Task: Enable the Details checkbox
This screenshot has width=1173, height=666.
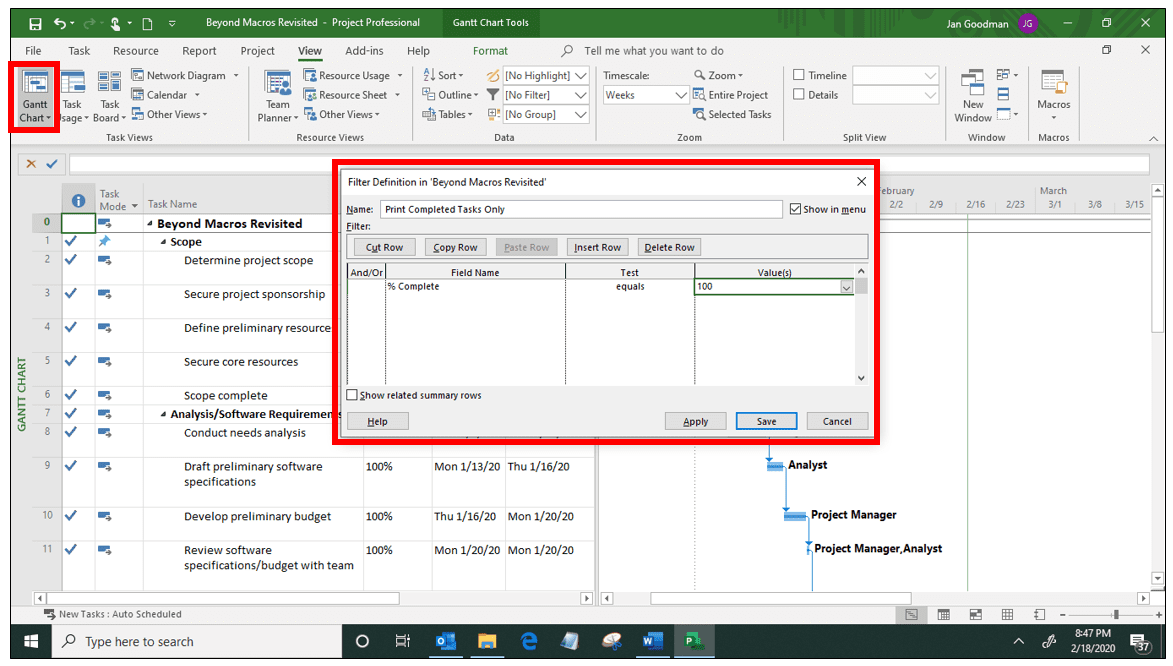Action: pyautogui.click(x=799, y=95)
